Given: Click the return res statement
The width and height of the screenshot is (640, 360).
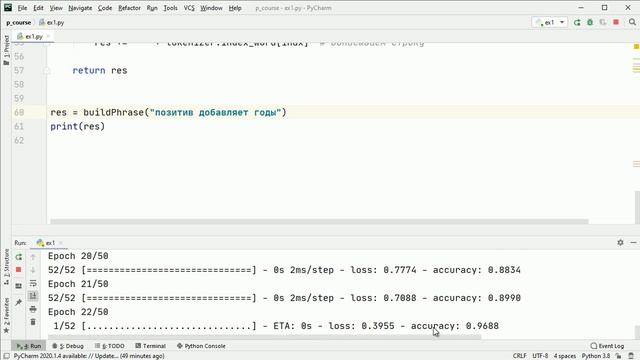Looking at the screenshot, I should tap(100, 70).
